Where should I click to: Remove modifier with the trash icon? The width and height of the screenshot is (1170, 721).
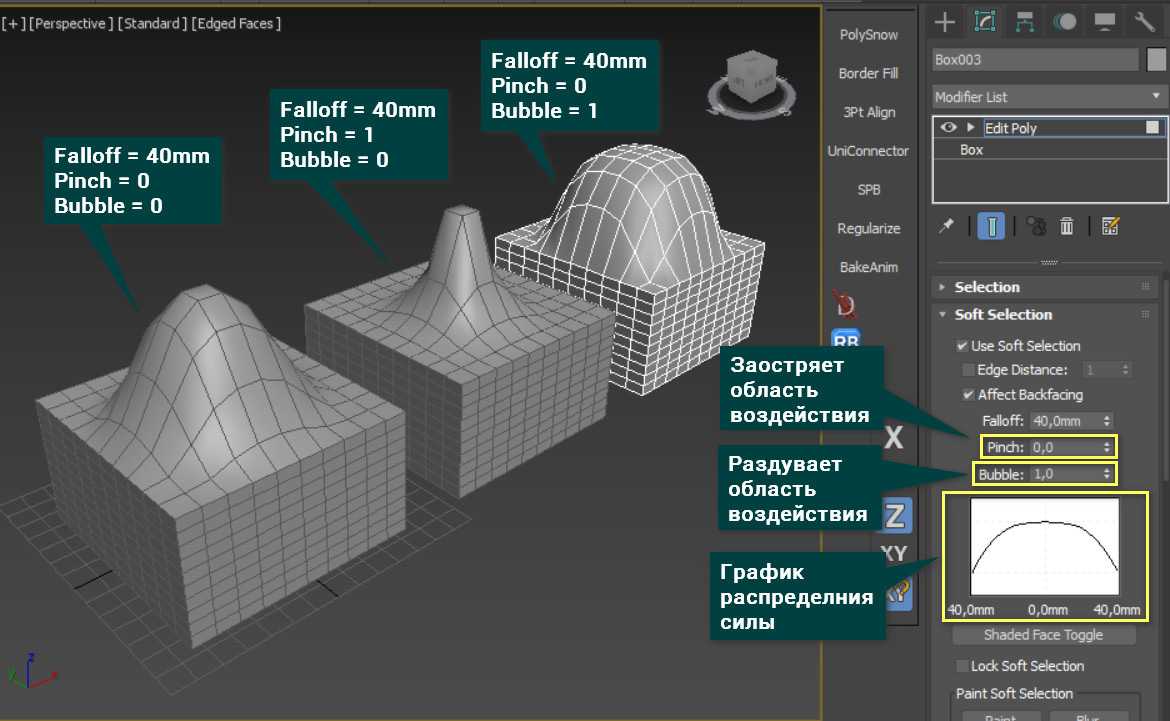point(1067,226)
